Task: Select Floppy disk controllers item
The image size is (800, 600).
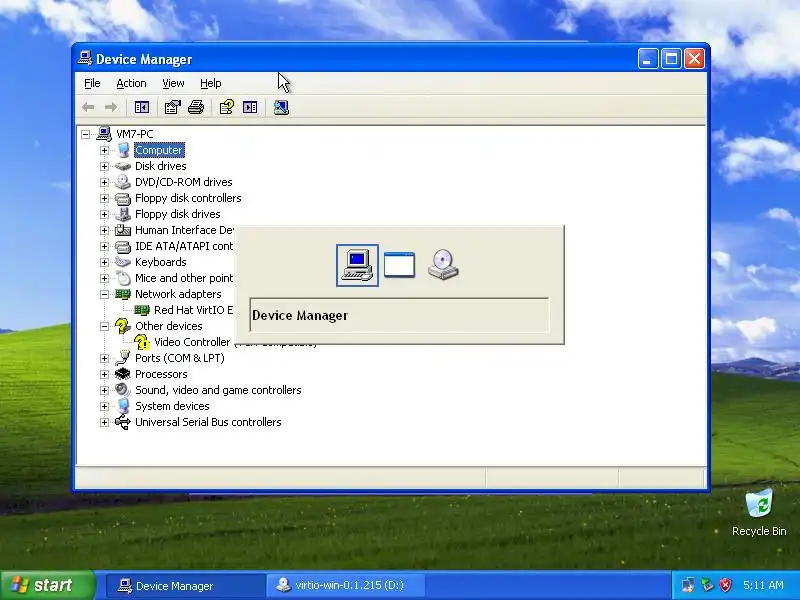Action: click(188, 198)
